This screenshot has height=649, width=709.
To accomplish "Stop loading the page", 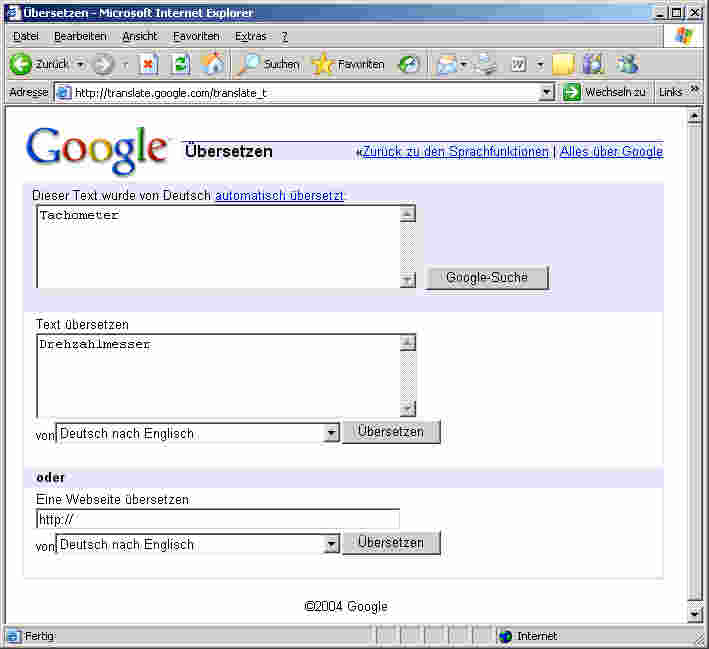I will coord(149,64).
